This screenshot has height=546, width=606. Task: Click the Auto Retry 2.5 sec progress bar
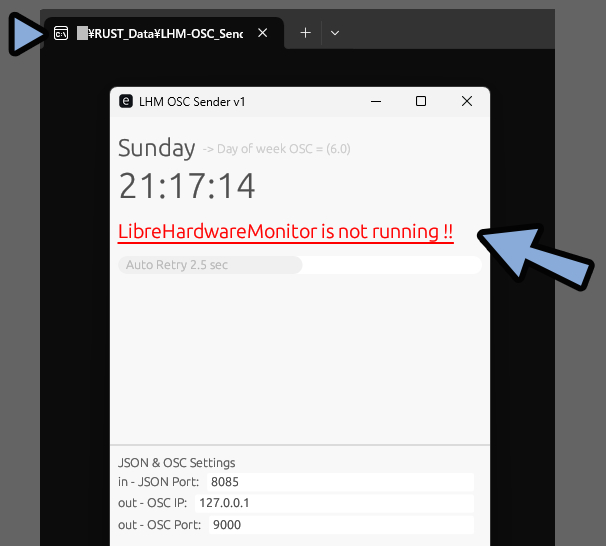coord(300,265)
